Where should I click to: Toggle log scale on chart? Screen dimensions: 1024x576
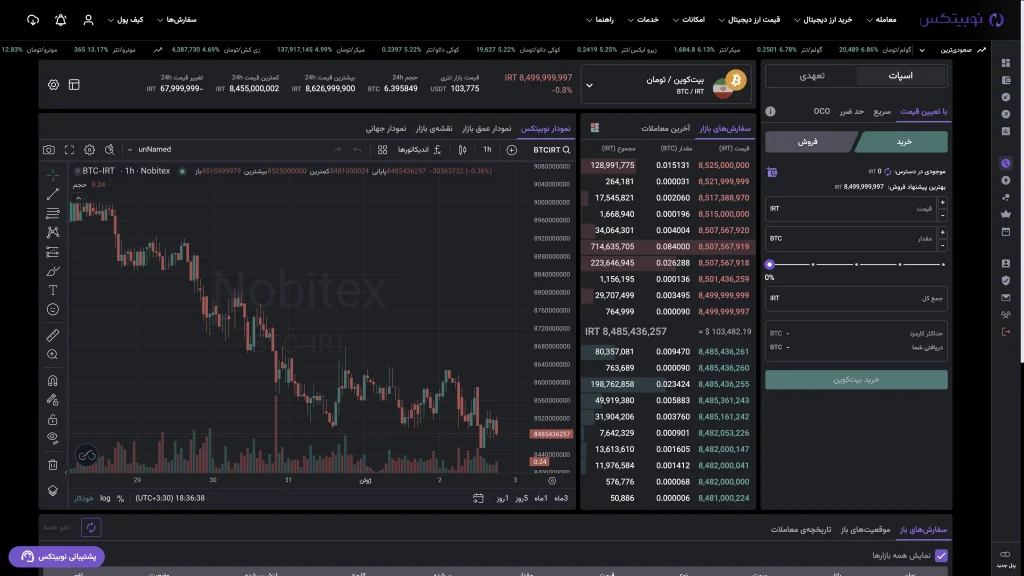tap(105, 498)
